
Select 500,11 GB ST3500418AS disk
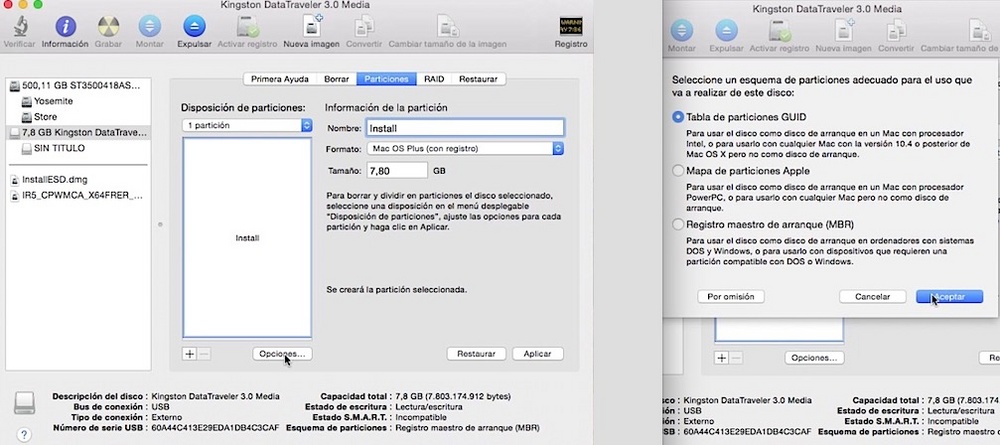click(x=78, y=85)
